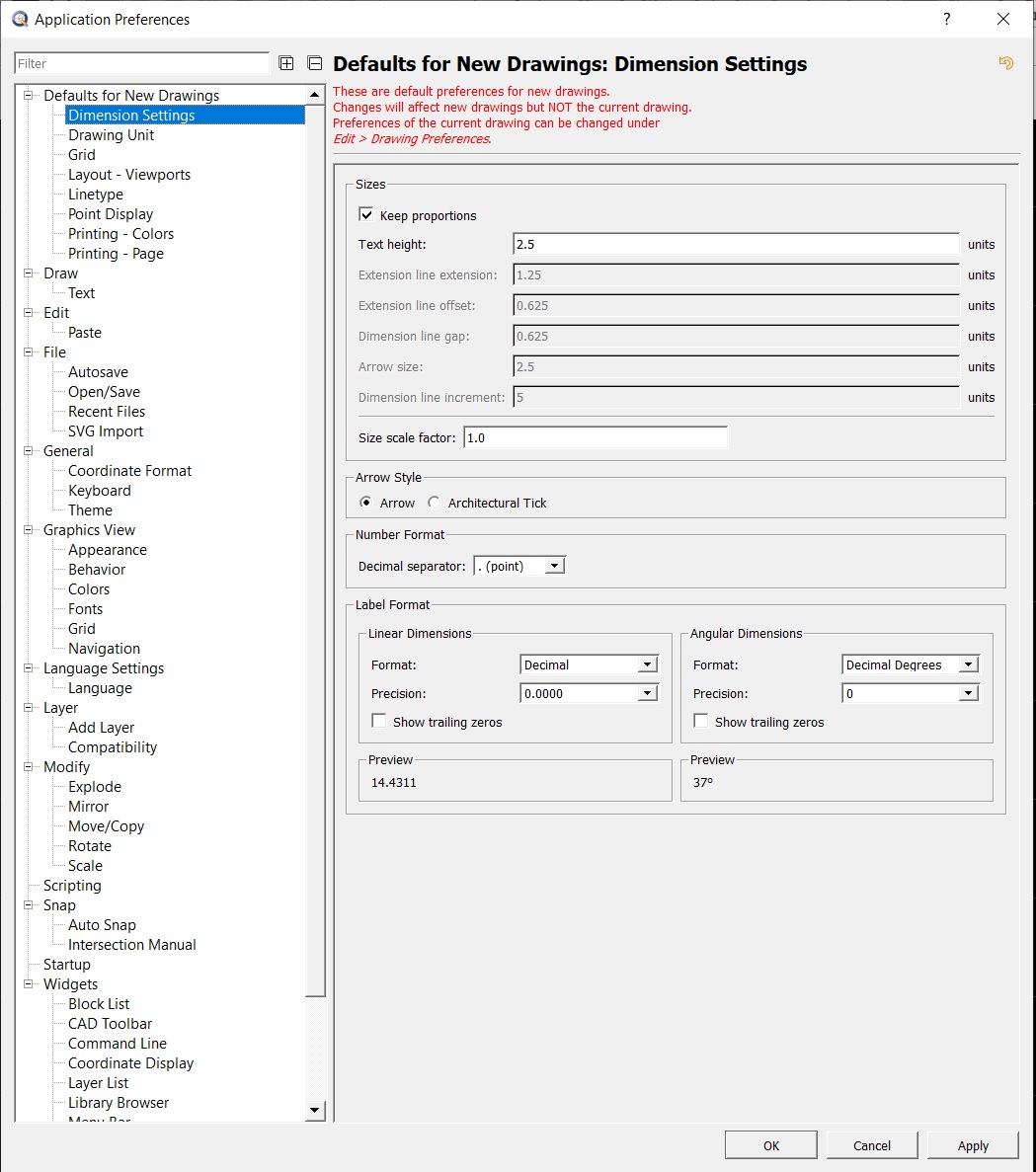The width and height of the screenshot is (1036, 1172).
Task: Select Language tree item
Action: click(x=100, y=688)
